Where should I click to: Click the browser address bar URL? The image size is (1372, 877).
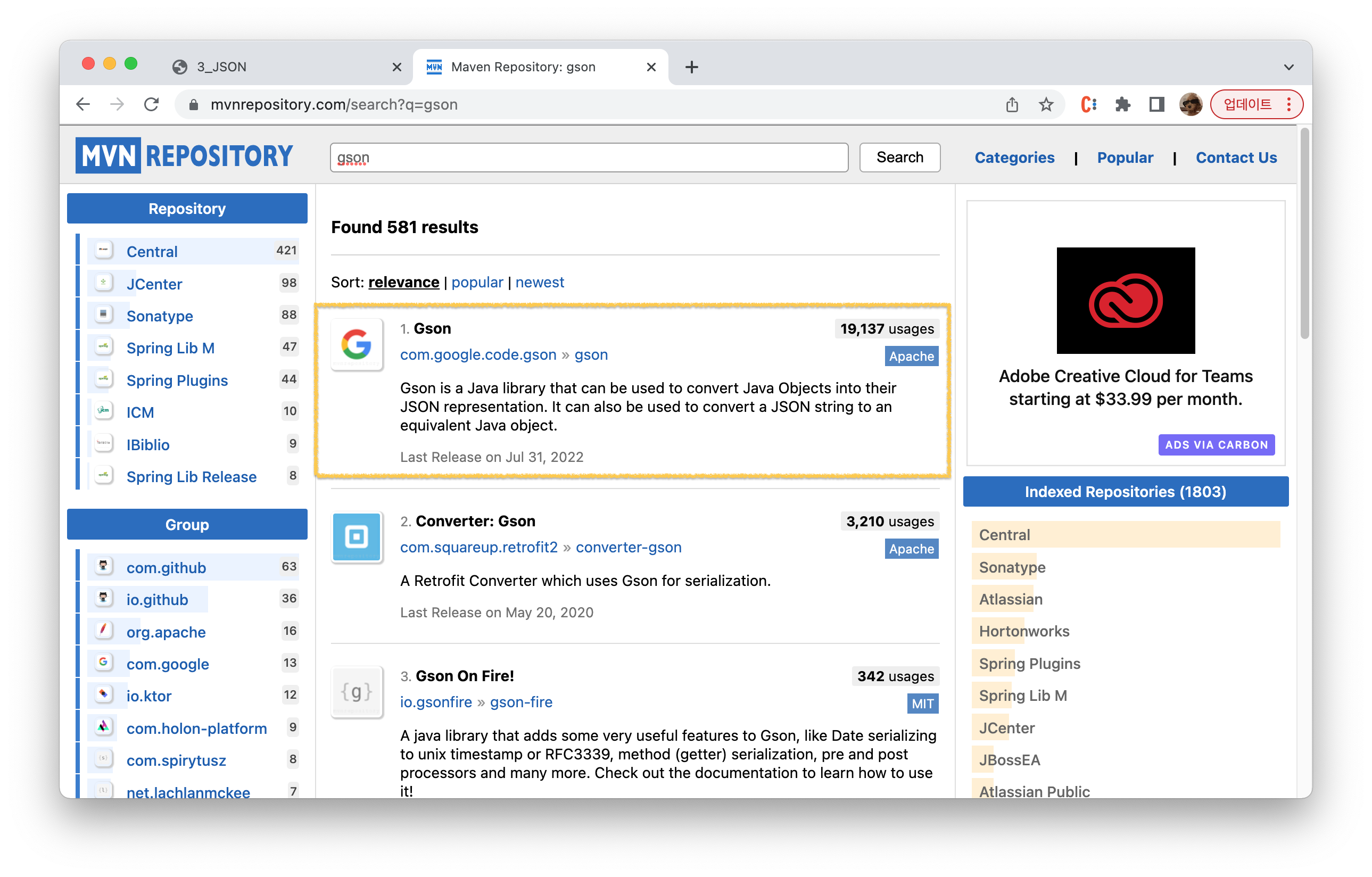[x=334, y=105]
